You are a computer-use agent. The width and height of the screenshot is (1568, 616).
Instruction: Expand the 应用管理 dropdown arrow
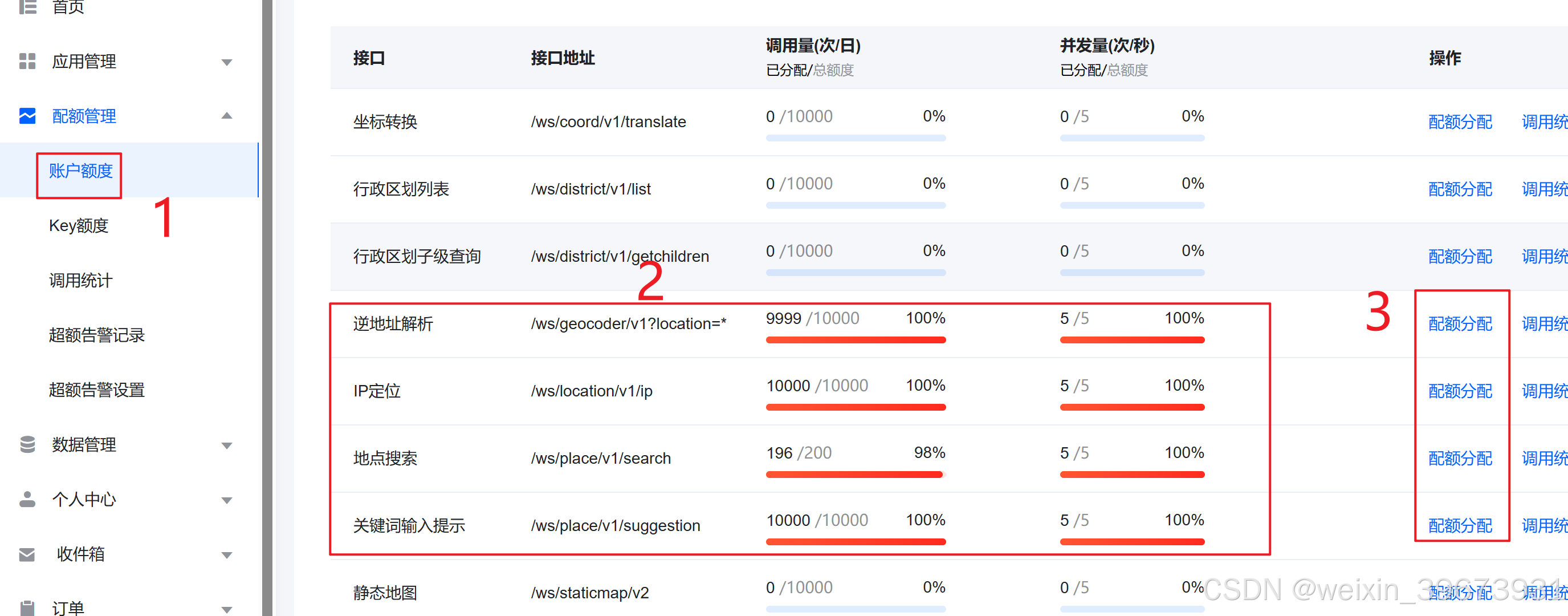(226, 62)
